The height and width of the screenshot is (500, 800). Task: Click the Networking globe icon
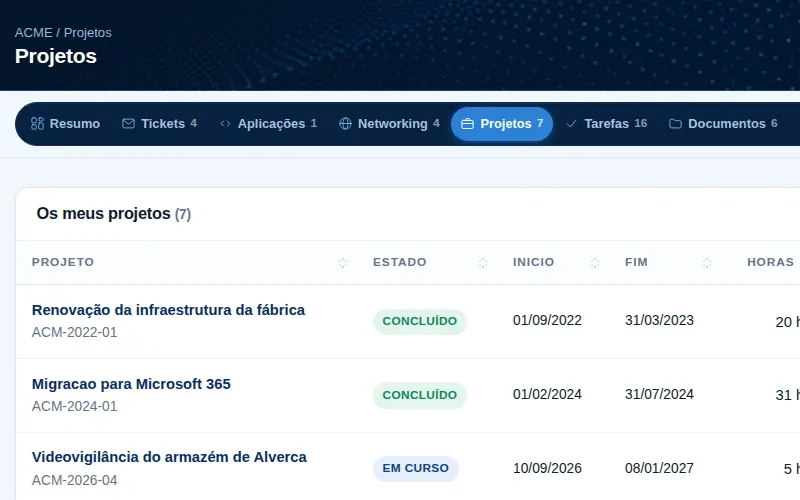coord(345,123)
